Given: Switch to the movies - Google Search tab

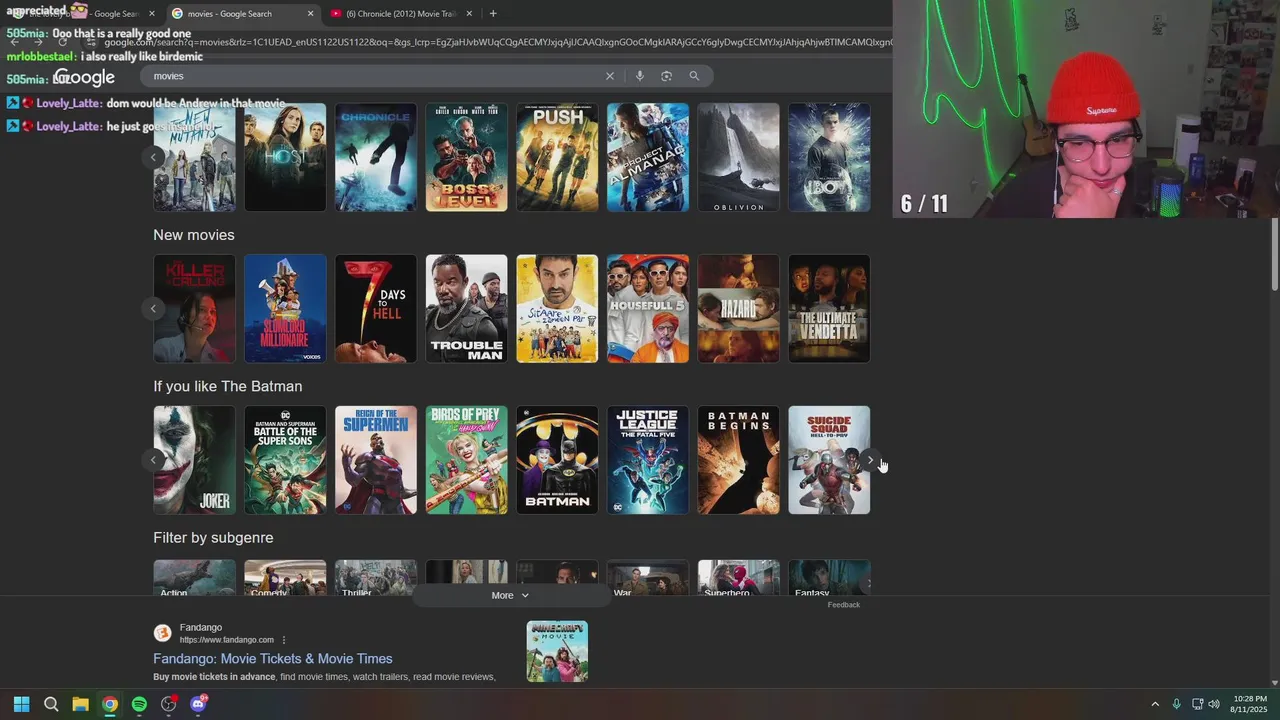Looking at the screenshot, I should (x=242, y=14).
